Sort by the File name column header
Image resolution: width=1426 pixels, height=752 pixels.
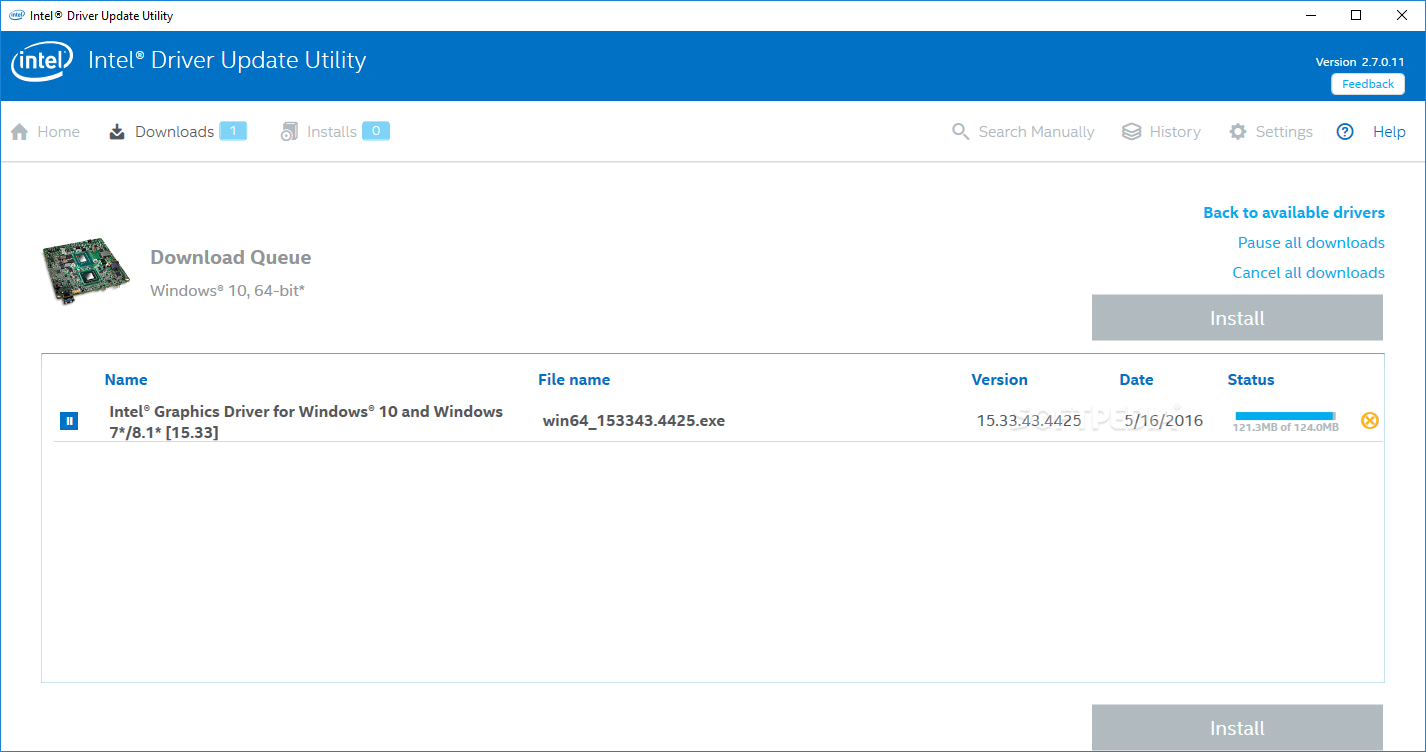pos(574,380)
